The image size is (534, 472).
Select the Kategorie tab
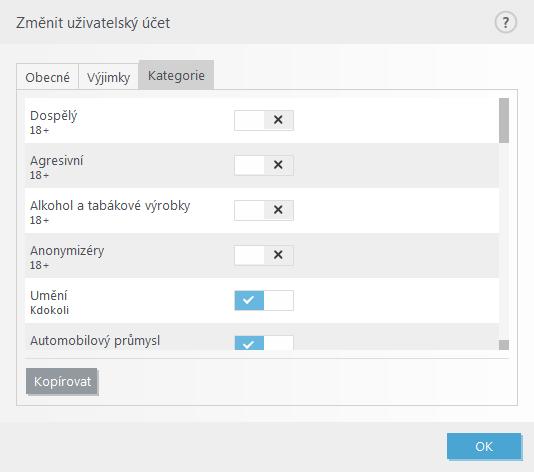(x=176, y=75)
